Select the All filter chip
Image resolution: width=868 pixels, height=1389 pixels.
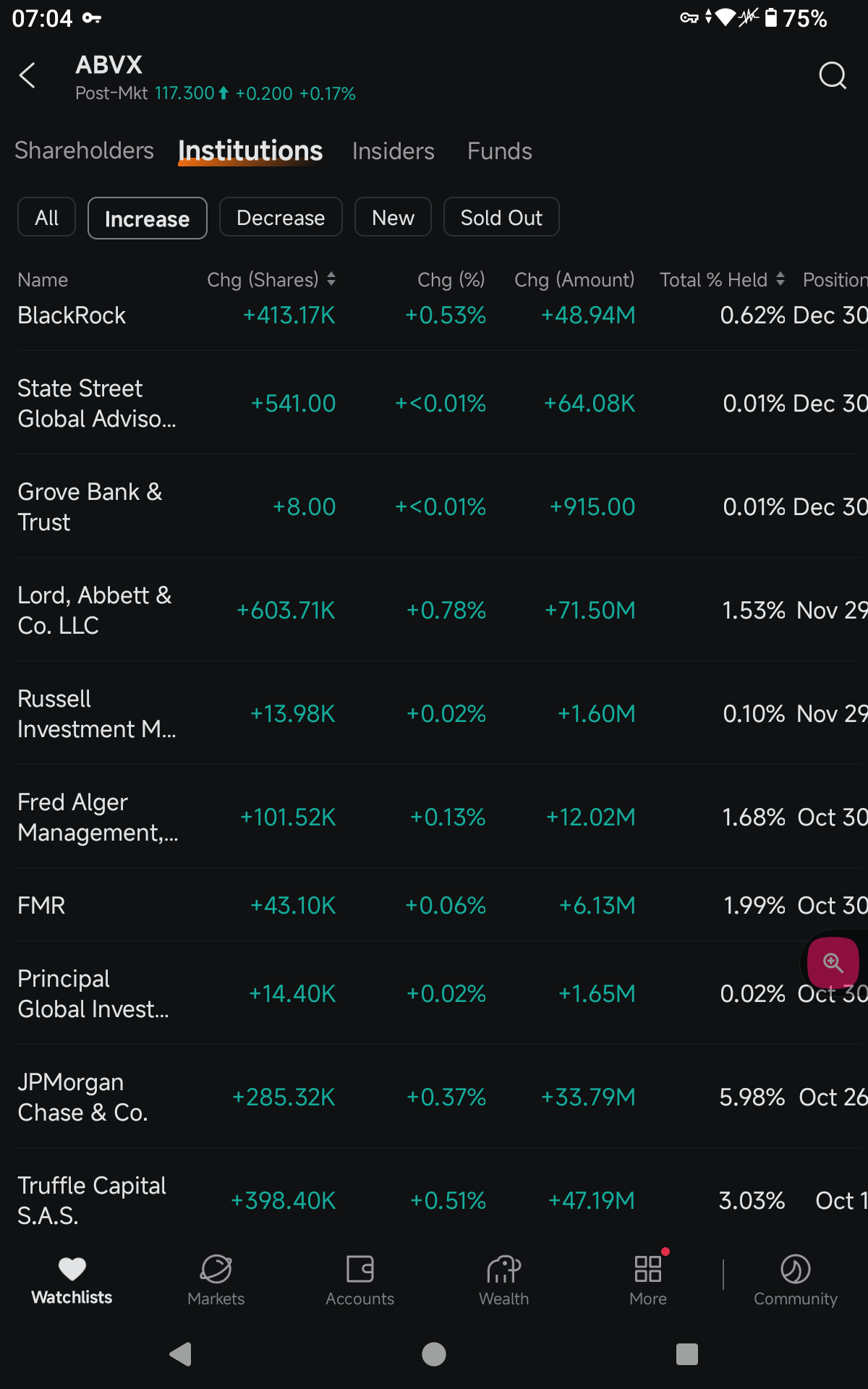pos(47,218)
